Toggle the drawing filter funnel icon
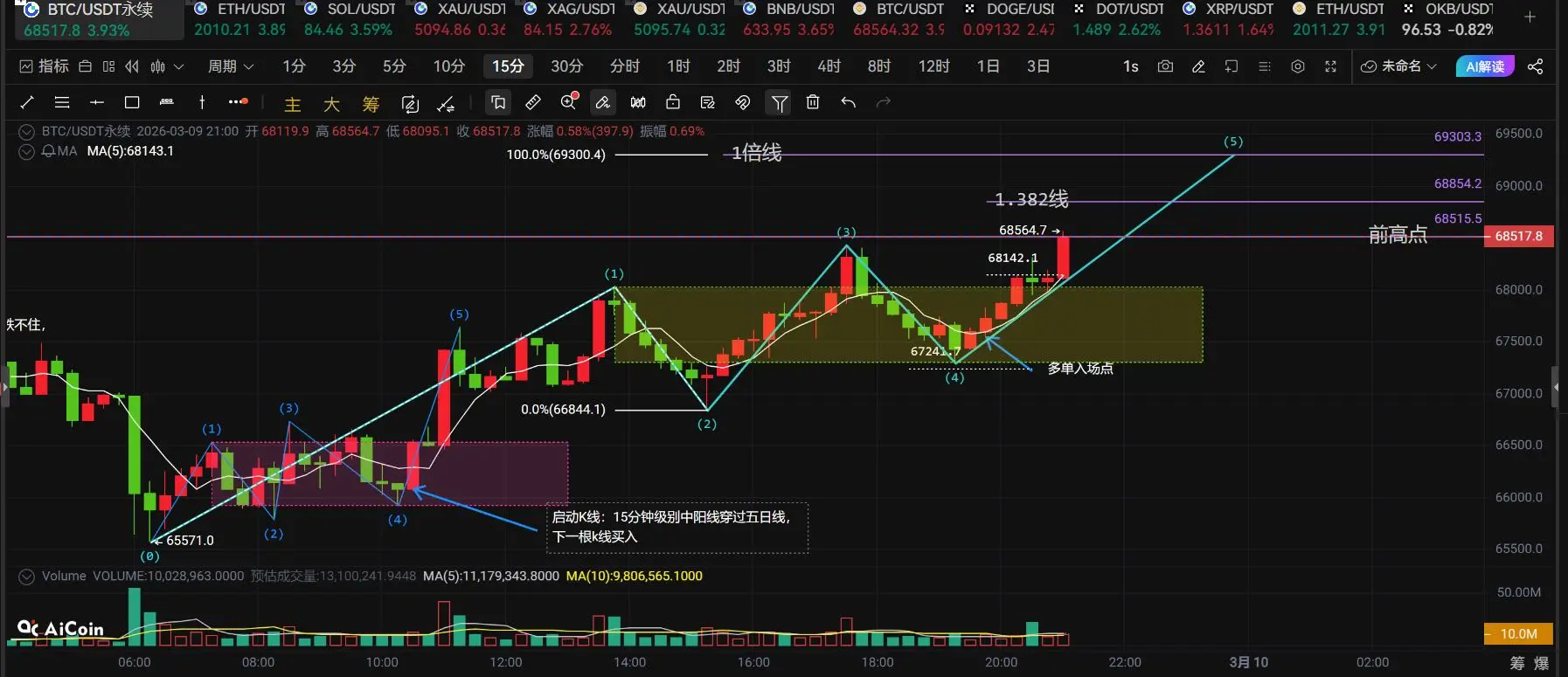Viewport: 1568px width, 677px height. point(779,103)
